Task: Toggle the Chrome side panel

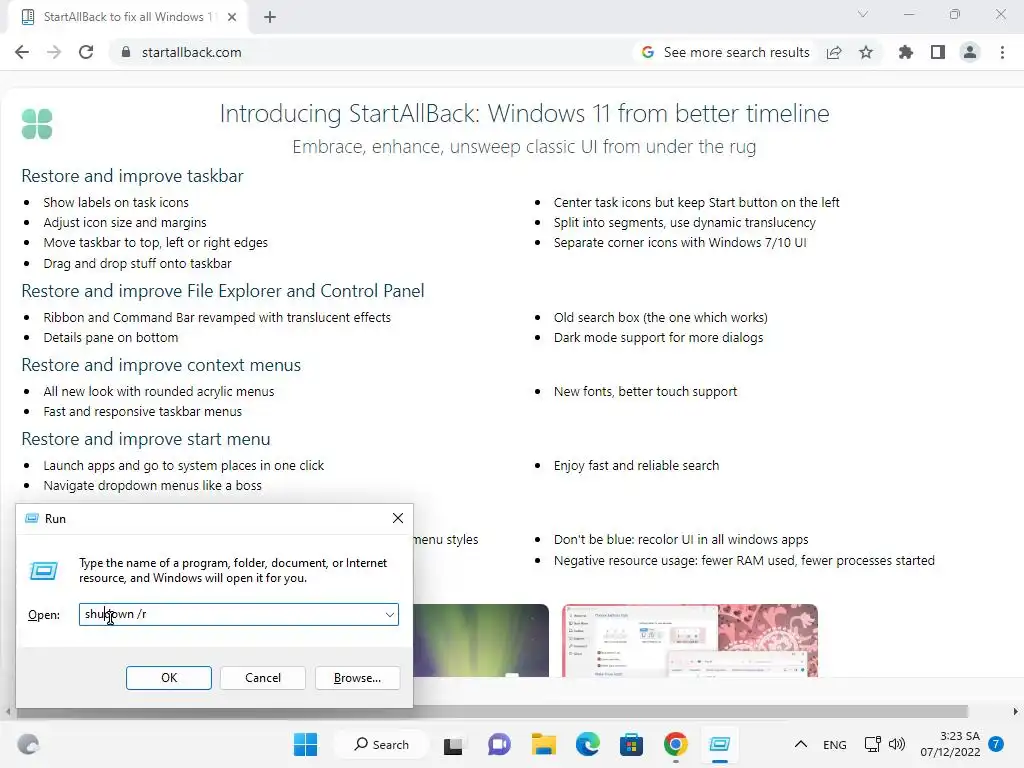Action: 938,52
